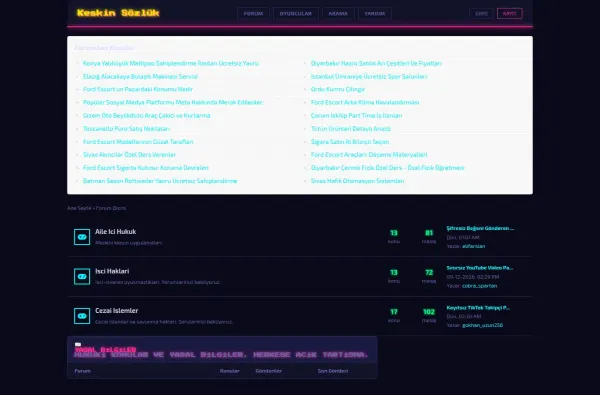Open last post Sınırsız YouTube Video Pa...
This screenshot has height=395, width=600.
(x=480, y=268)
